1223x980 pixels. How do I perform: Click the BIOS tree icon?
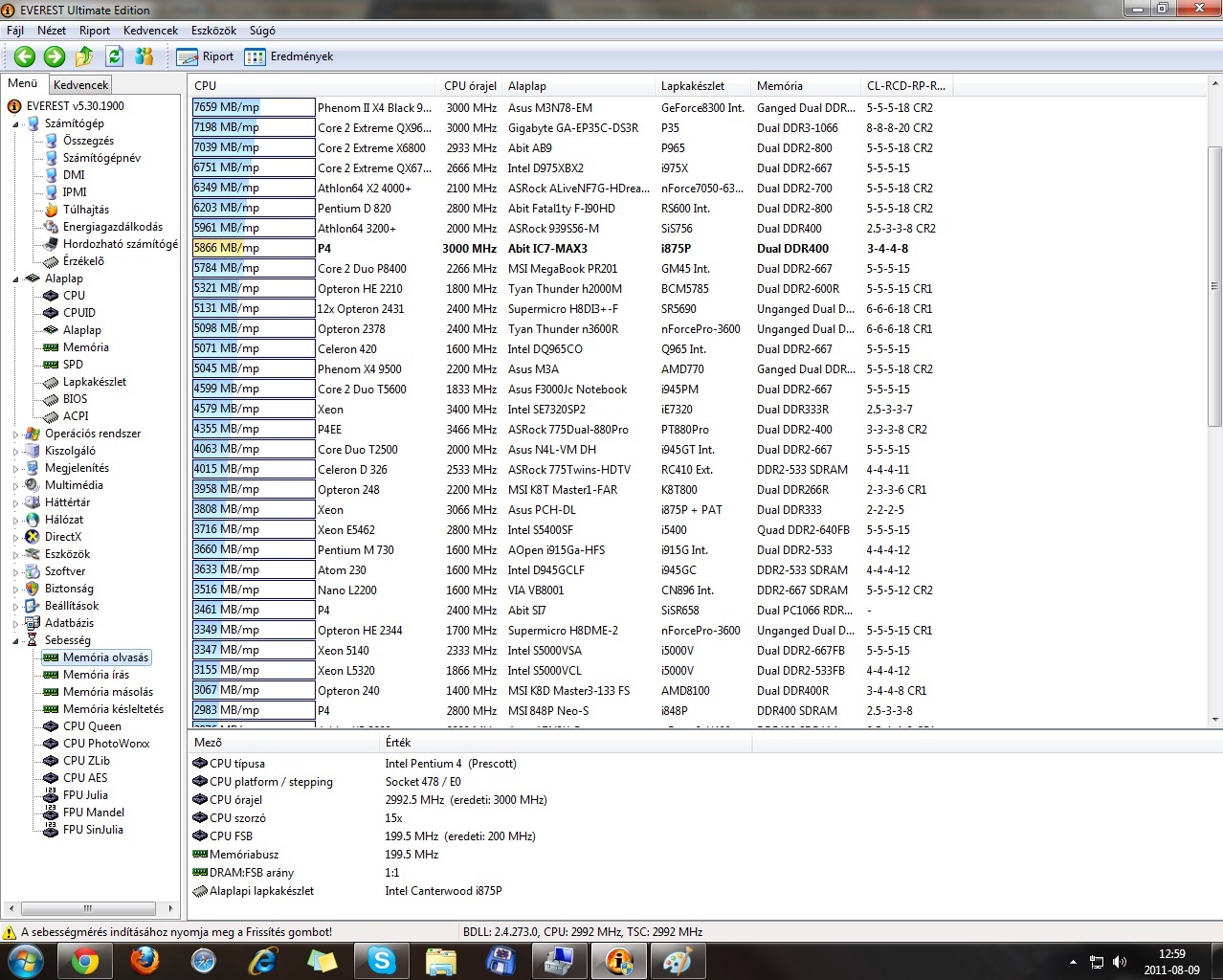[51, 399]
